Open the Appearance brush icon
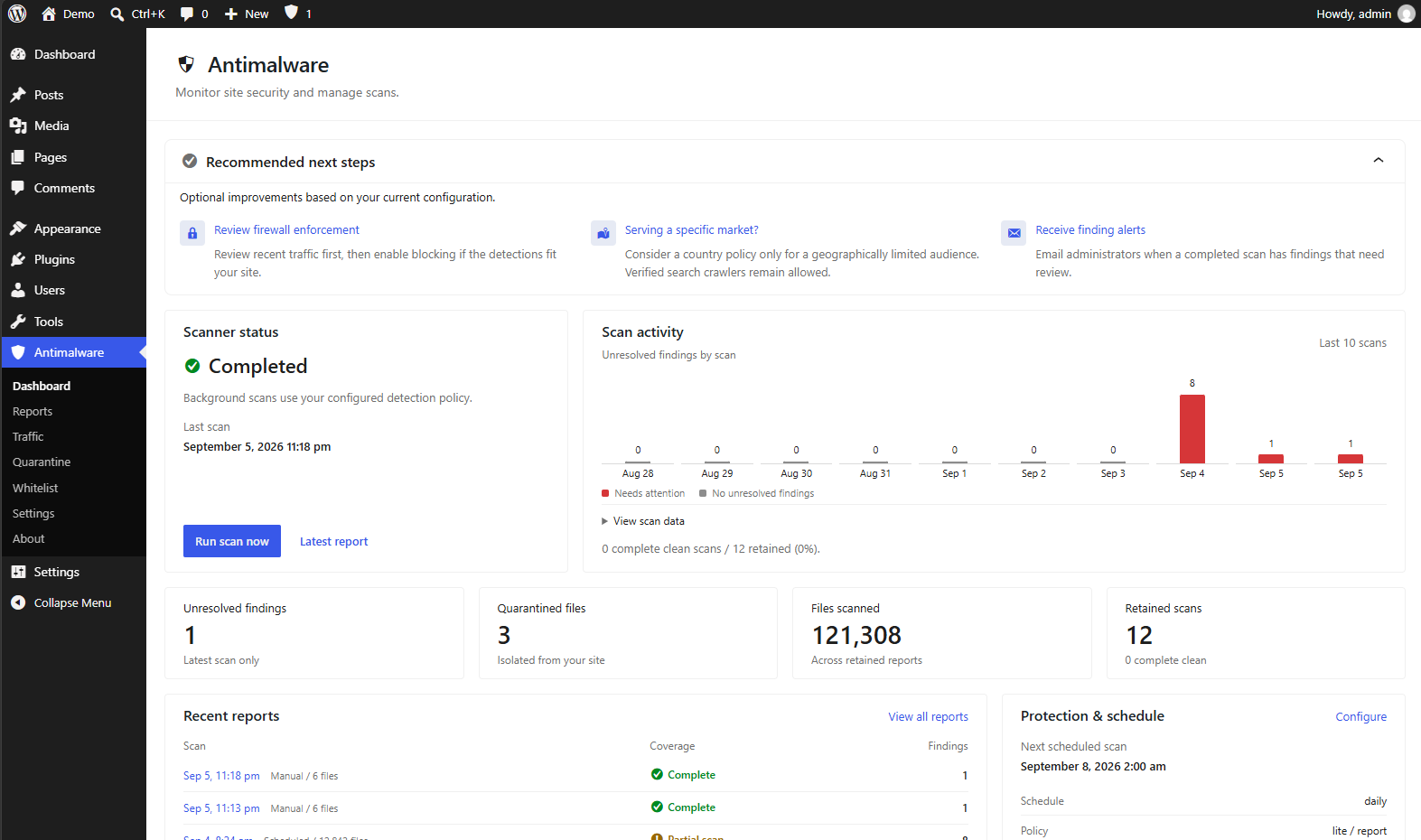 pos(18,229)
